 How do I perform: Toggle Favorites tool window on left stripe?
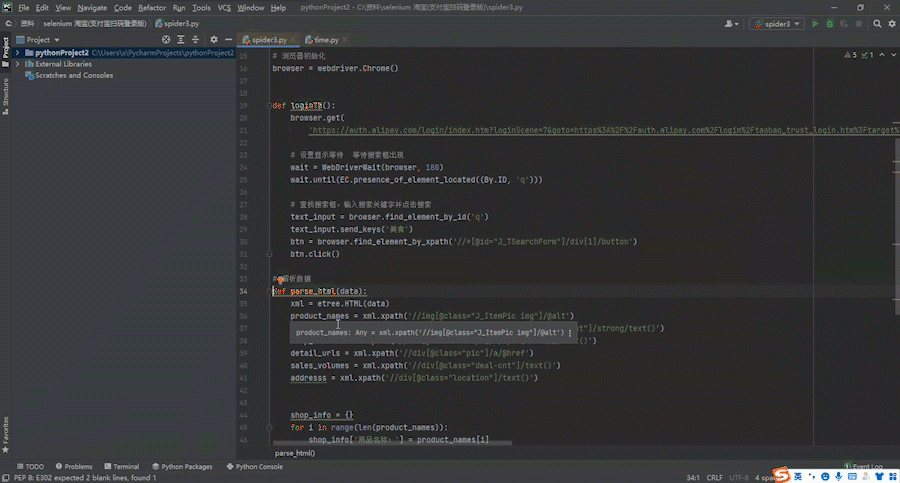point(5,435)
